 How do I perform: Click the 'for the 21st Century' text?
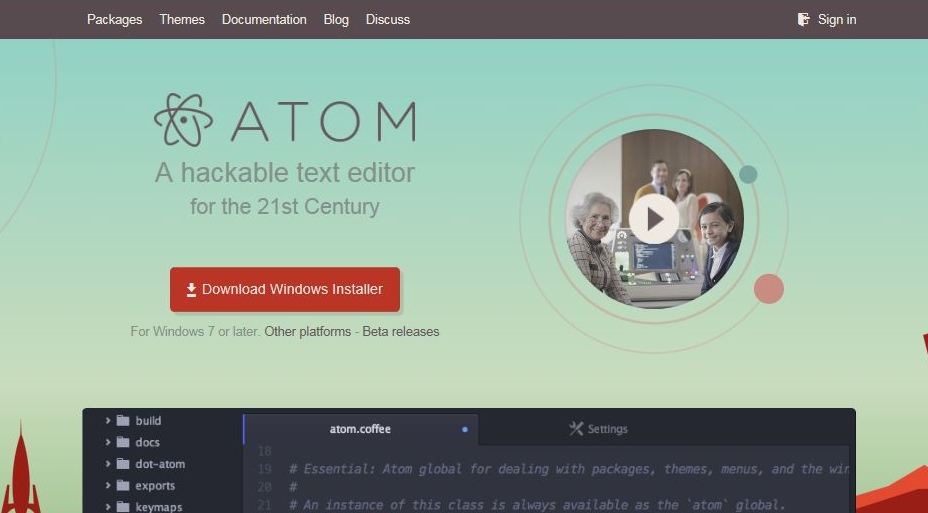285,207
